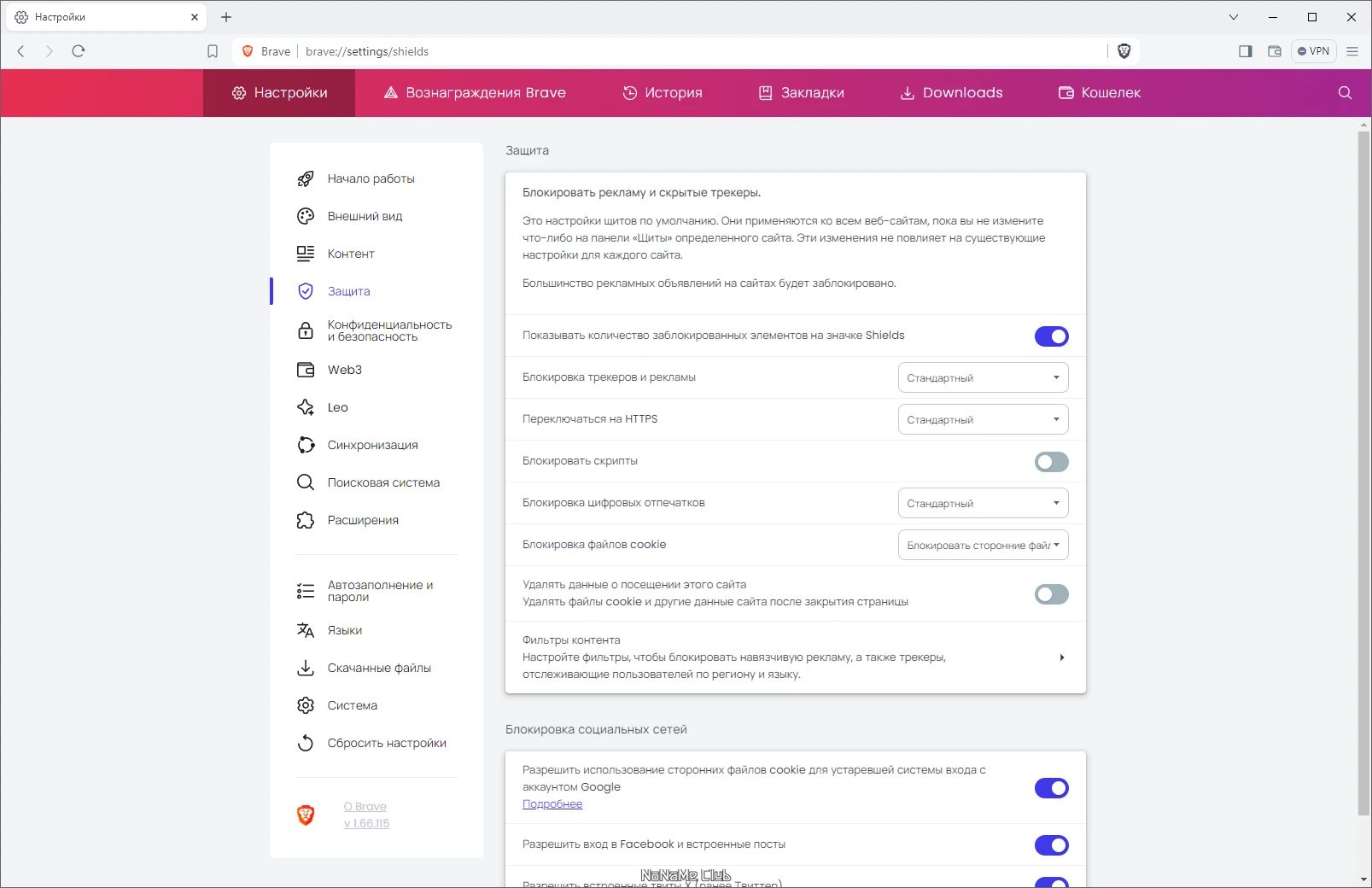This screenshot has width=1372, height=888.
Task: Open the Brave Wallet toolbar icon
Action: click(1275, 51)
